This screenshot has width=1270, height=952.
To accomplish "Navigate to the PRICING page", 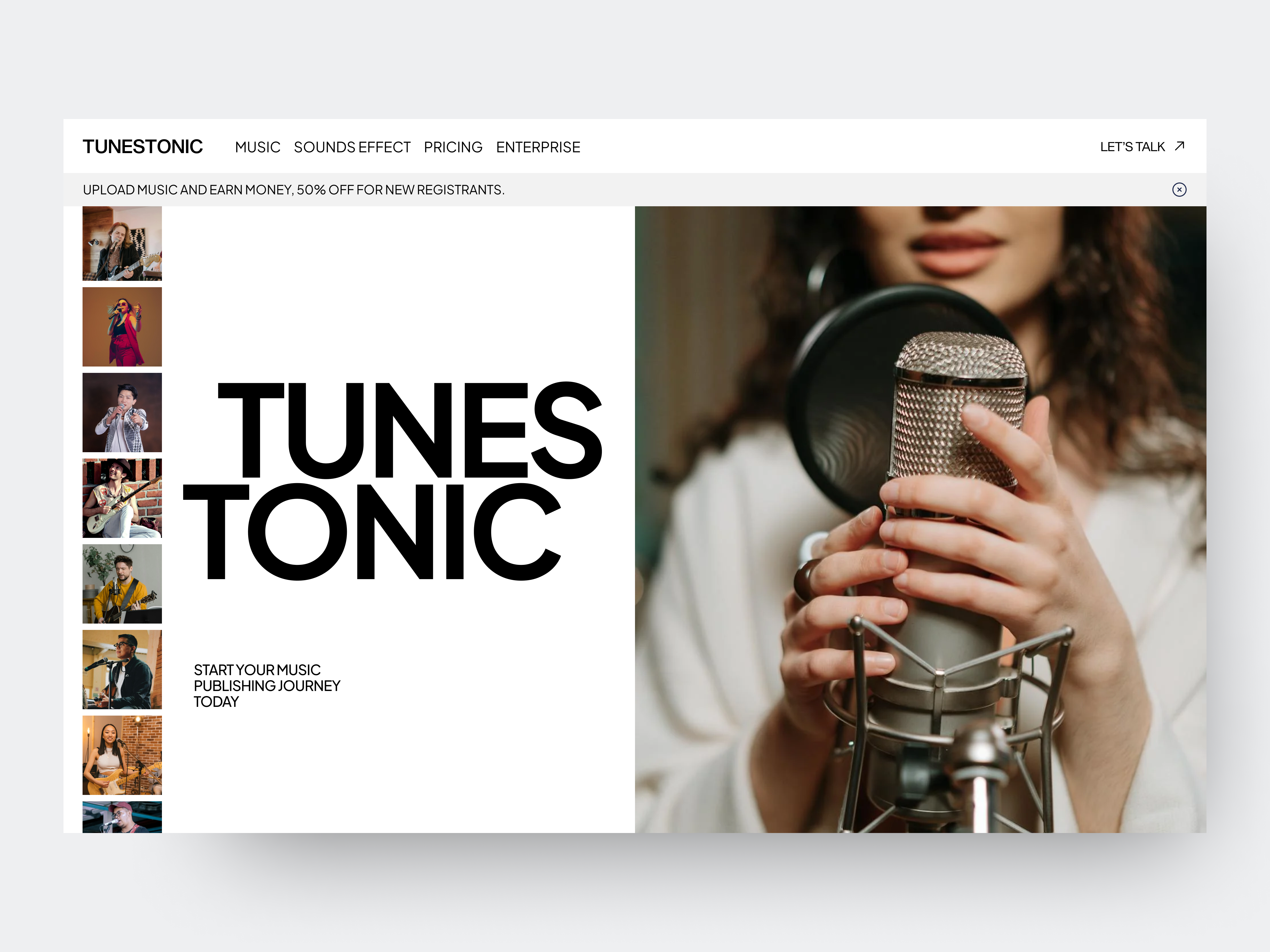I will pyautogui.click(x=453, y=147).
